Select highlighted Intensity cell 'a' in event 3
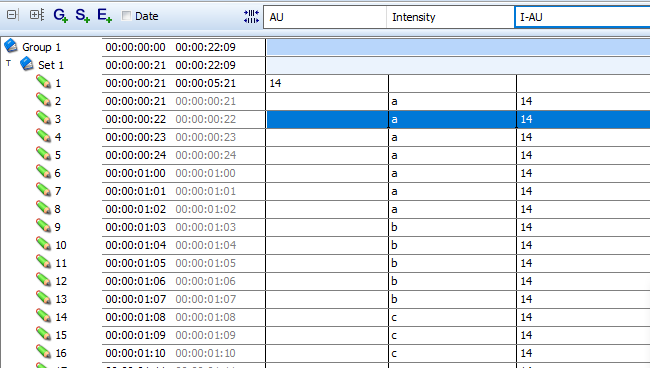 coord(452,119)
